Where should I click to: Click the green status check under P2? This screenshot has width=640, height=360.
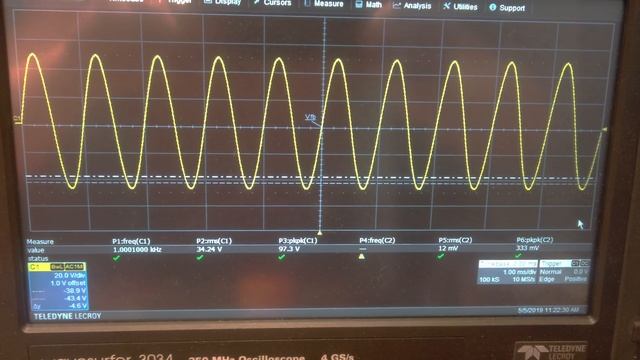click(200, 258)
